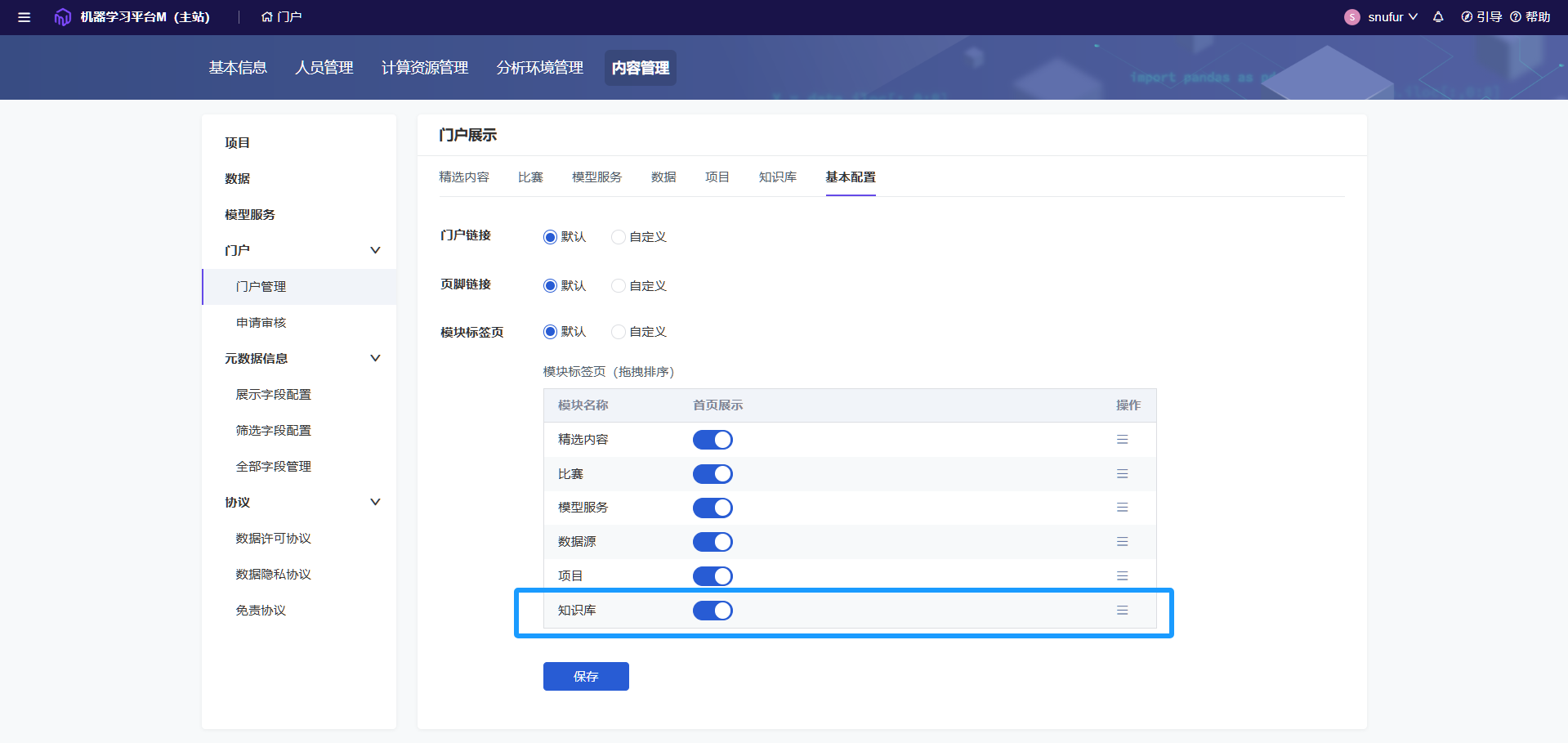Click drag handle for 知识库 row
Screen dimensions: 1568x743
1122,611
